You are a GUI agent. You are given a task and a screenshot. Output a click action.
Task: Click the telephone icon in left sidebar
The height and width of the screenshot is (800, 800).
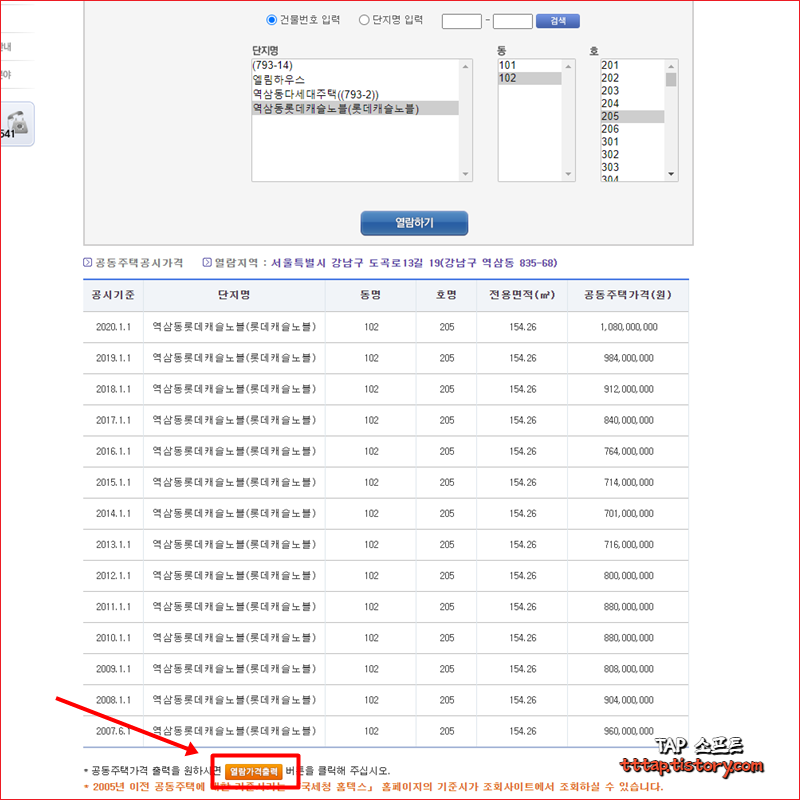(x=18, y=123)
